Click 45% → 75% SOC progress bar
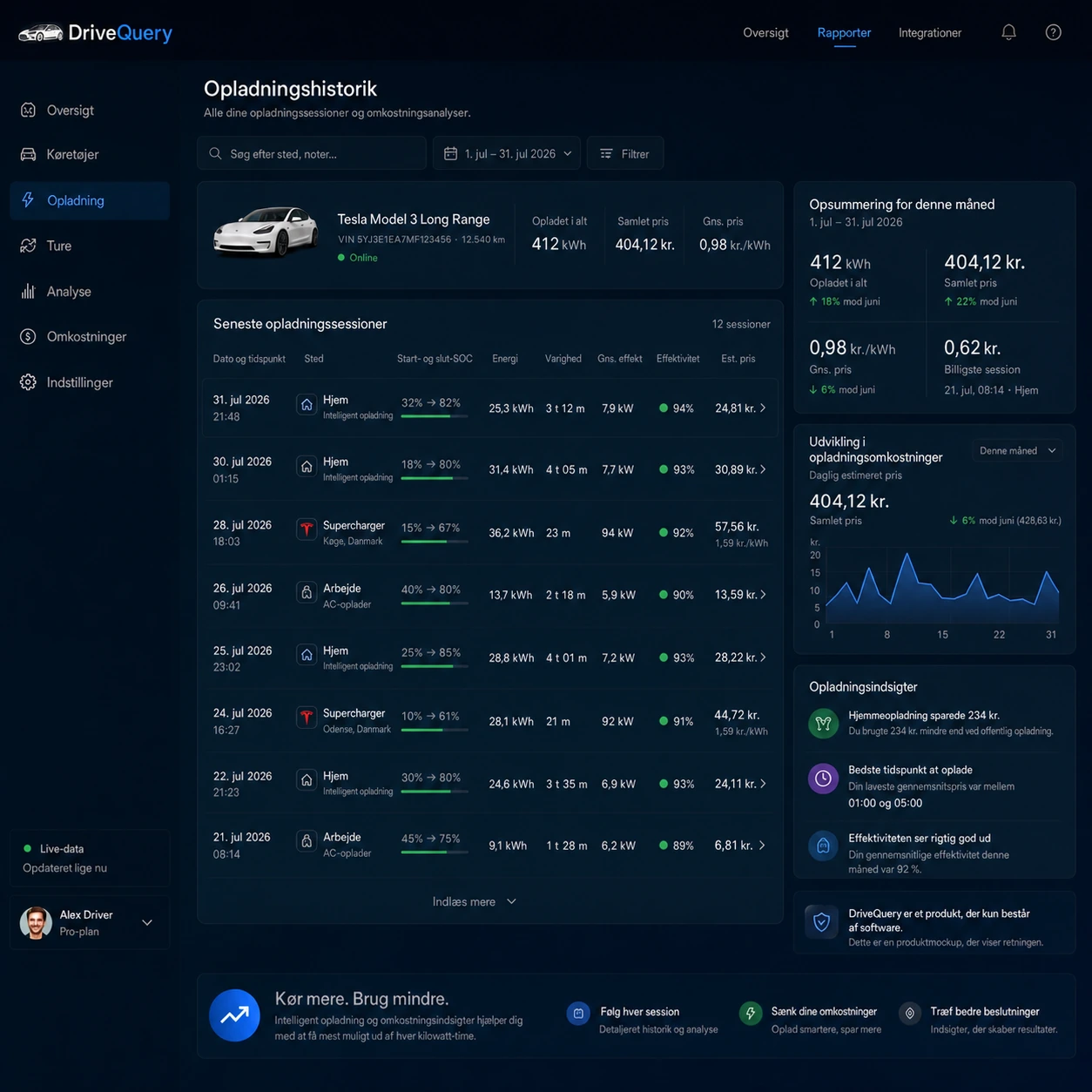This screenshot has height=1092, width=1092. click(435, 853)
